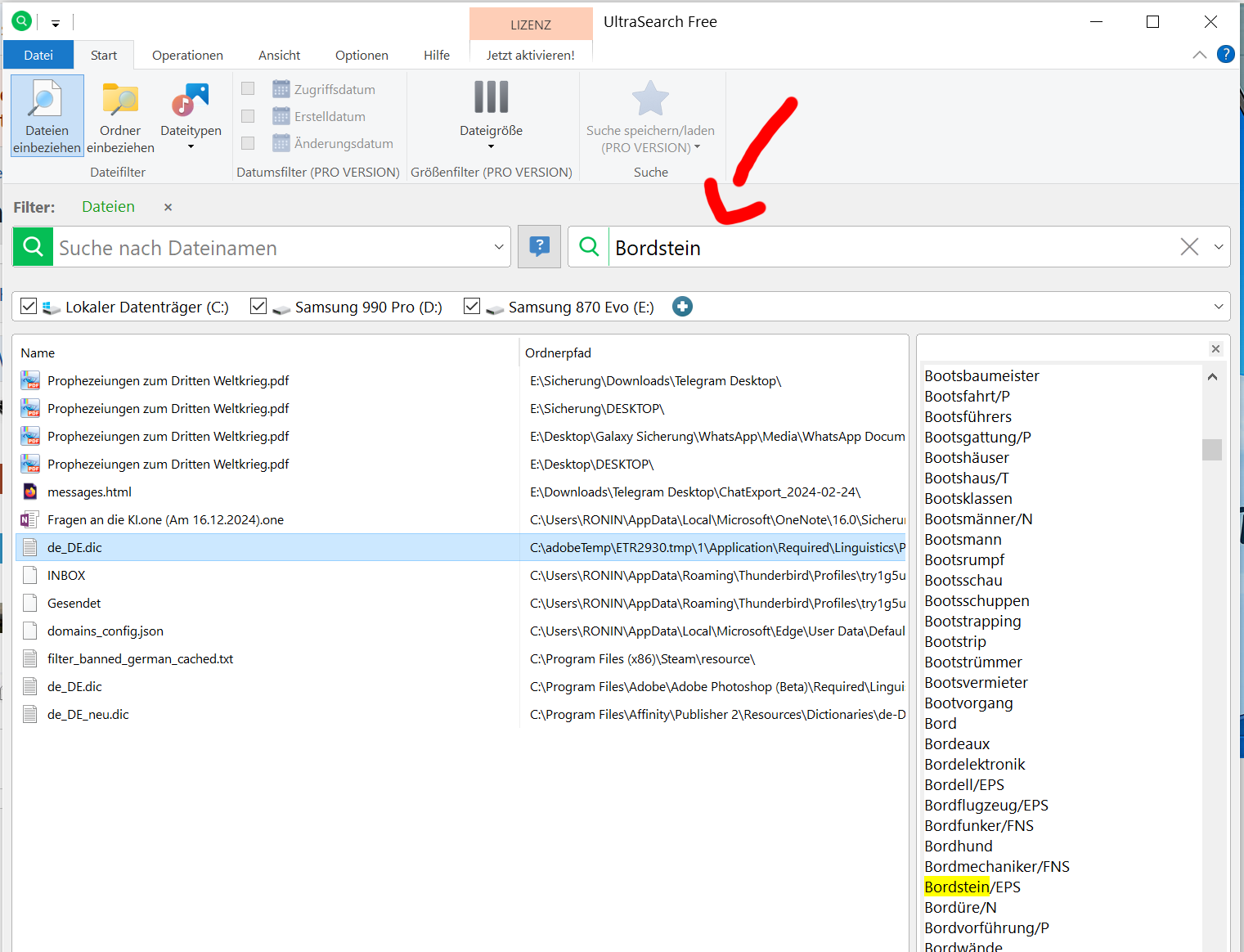Open the blue help question mark in ribbon
This screenshot has width=1244, height=952.
1225,54
